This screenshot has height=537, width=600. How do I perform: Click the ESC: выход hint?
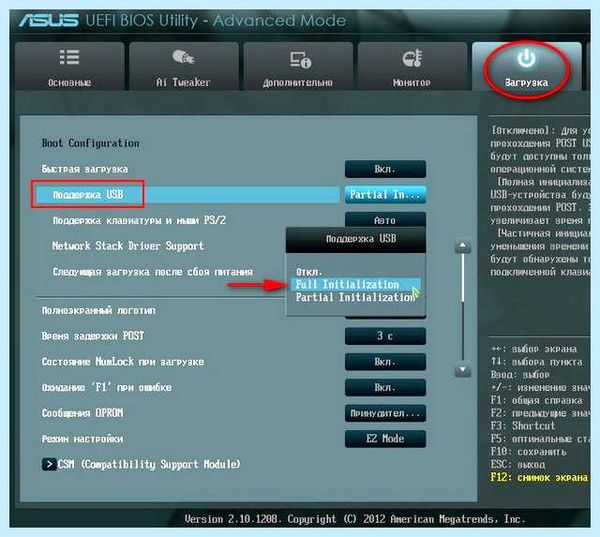518,464
